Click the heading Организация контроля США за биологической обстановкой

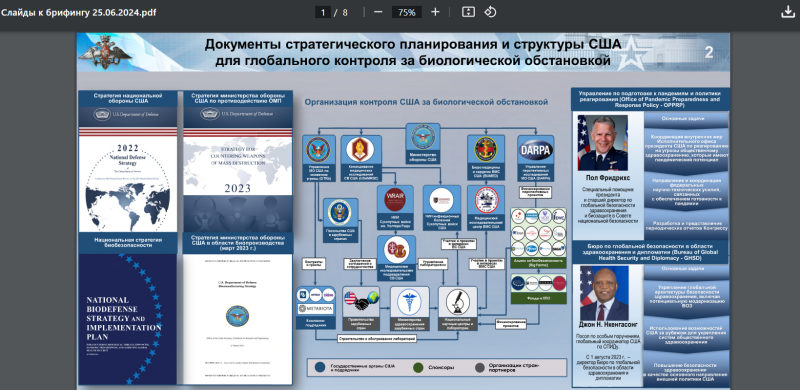pyautogui.click(x=426, y=102)
